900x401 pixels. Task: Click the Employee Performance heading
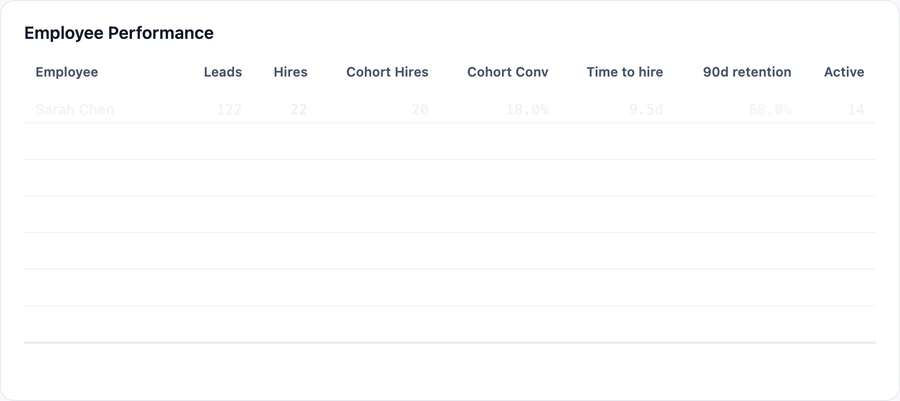(x=119, y=33)
